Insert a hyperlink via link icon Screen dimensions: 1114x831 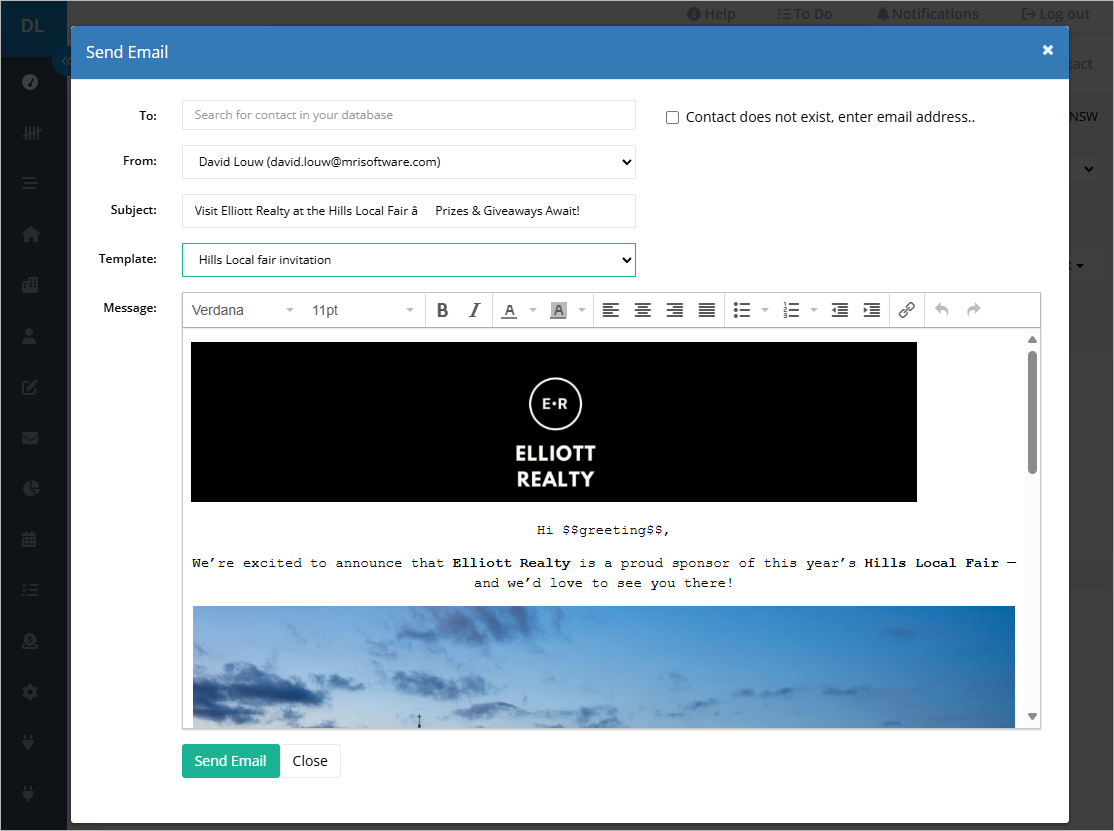pyautogui.click(x=907, y=310)
